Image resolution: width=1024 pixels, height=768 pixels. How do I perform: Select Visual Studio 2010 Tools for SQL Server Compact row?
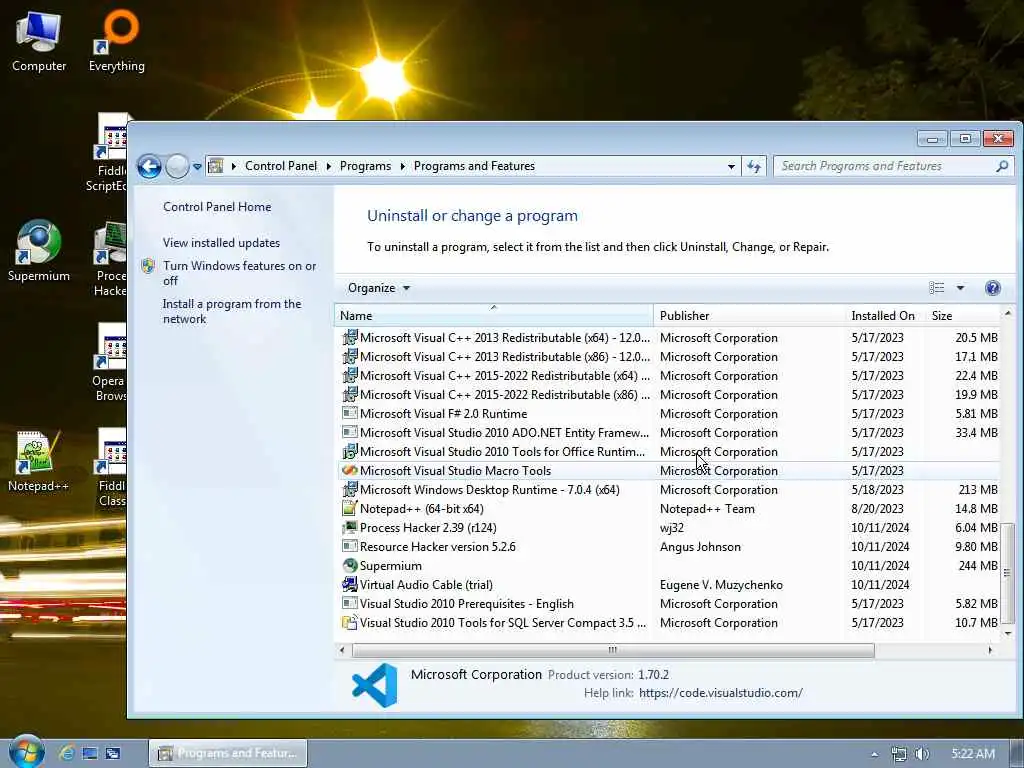669,622
